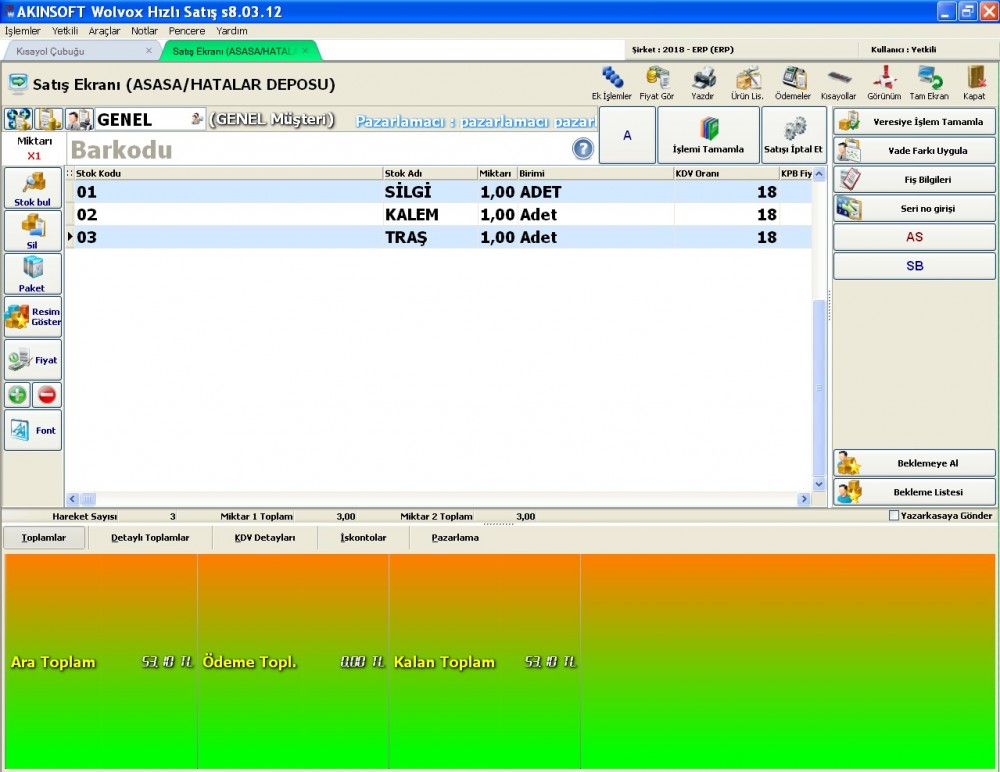Sort by KDV Oranı column header
The image size is (1000, 772).
tap(726, 173)
